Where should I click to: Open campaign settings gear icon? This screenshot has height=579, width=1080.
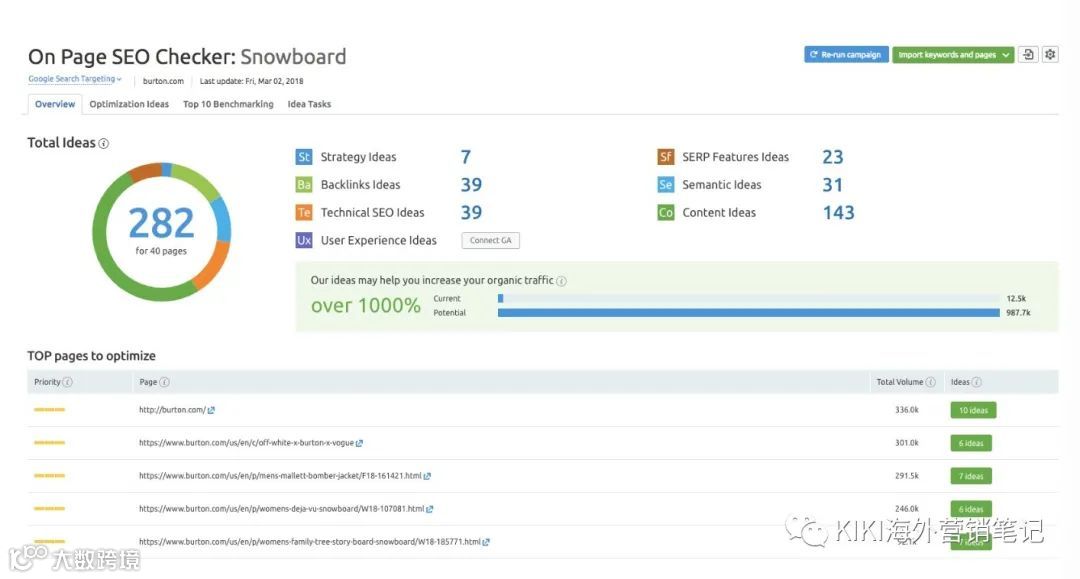point(1050,54)
